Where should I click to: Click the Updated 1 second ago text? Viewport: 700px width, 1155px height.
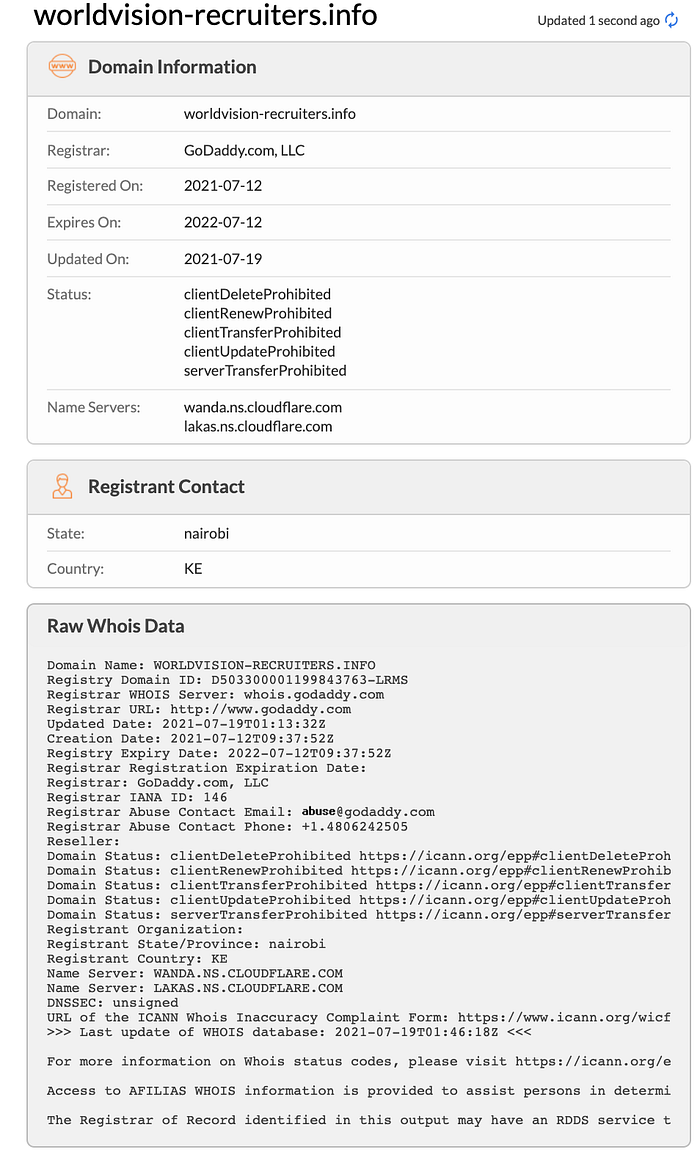point(598,21)
